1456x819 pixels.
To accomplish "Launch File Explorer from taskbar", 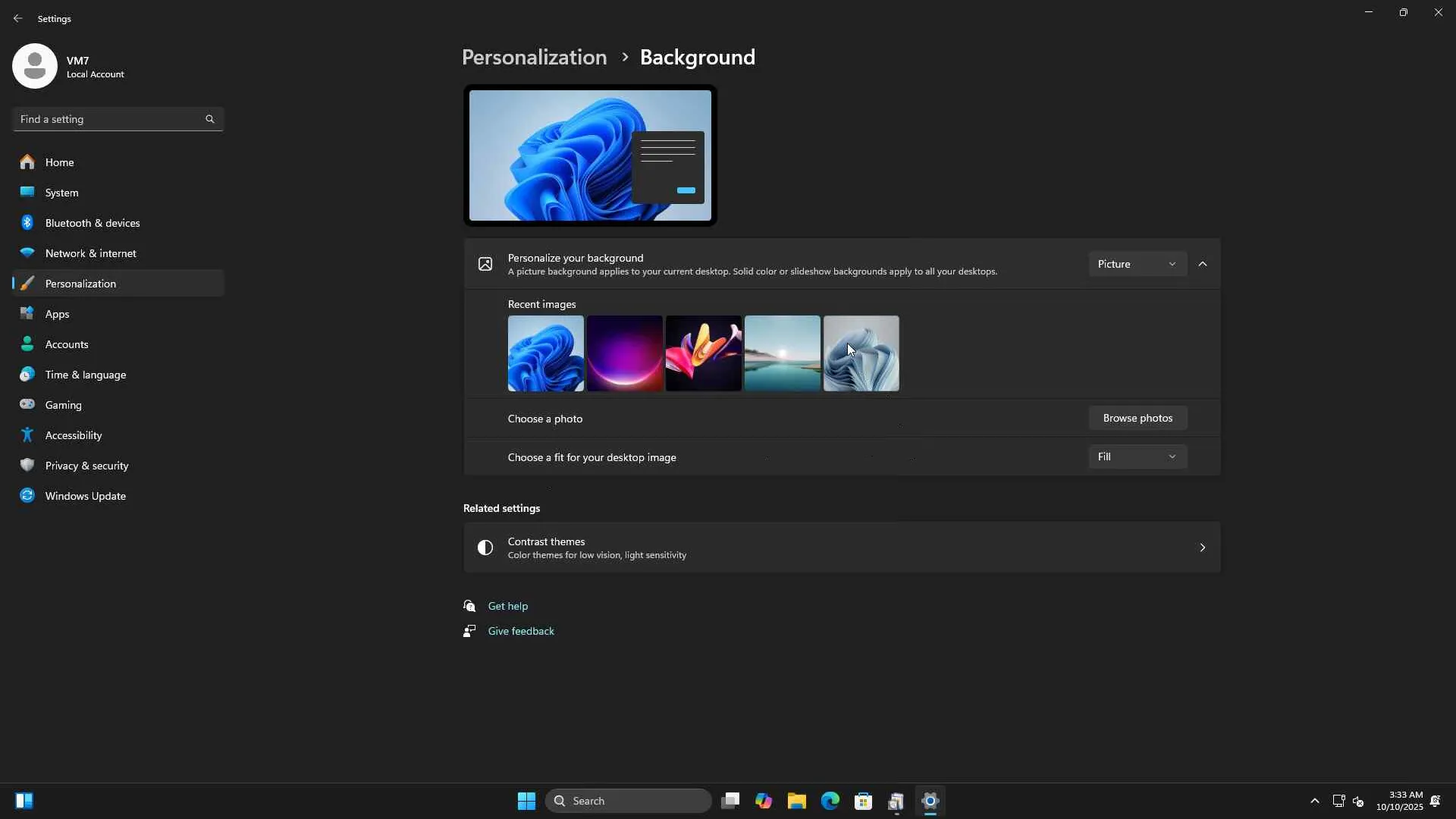I will [x=796, y=801].
